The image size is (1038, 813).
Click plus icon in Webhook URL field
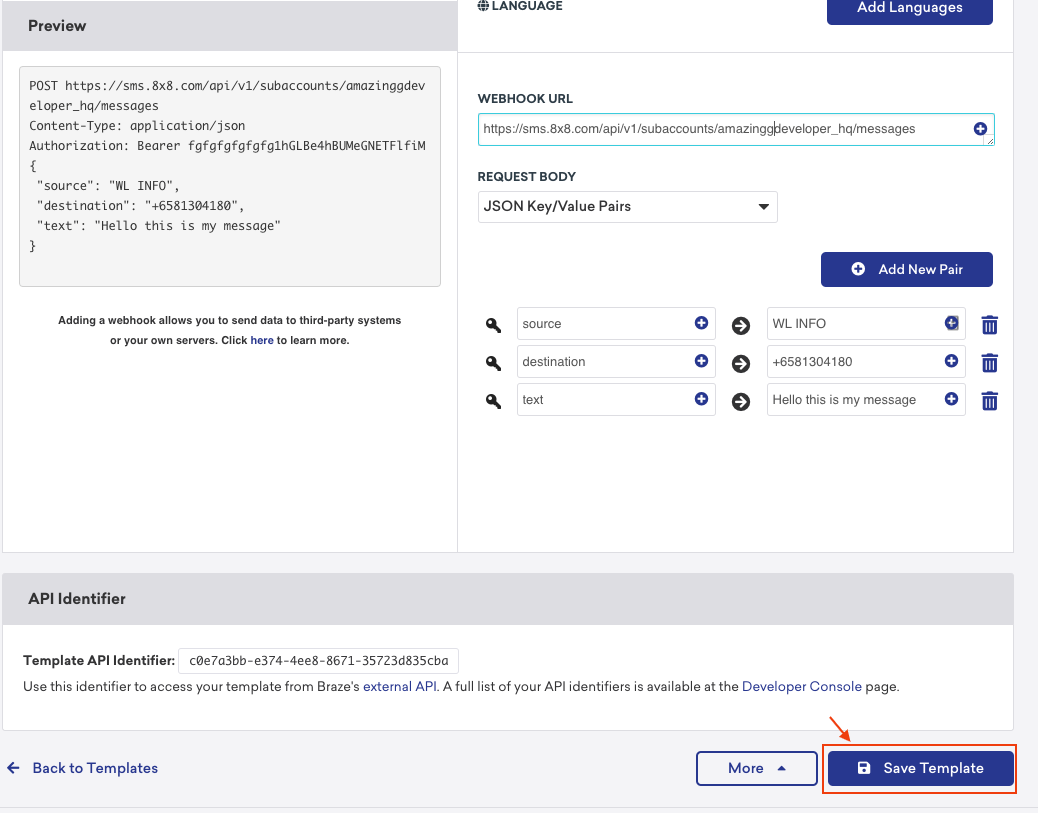click(x=980, y=129)
